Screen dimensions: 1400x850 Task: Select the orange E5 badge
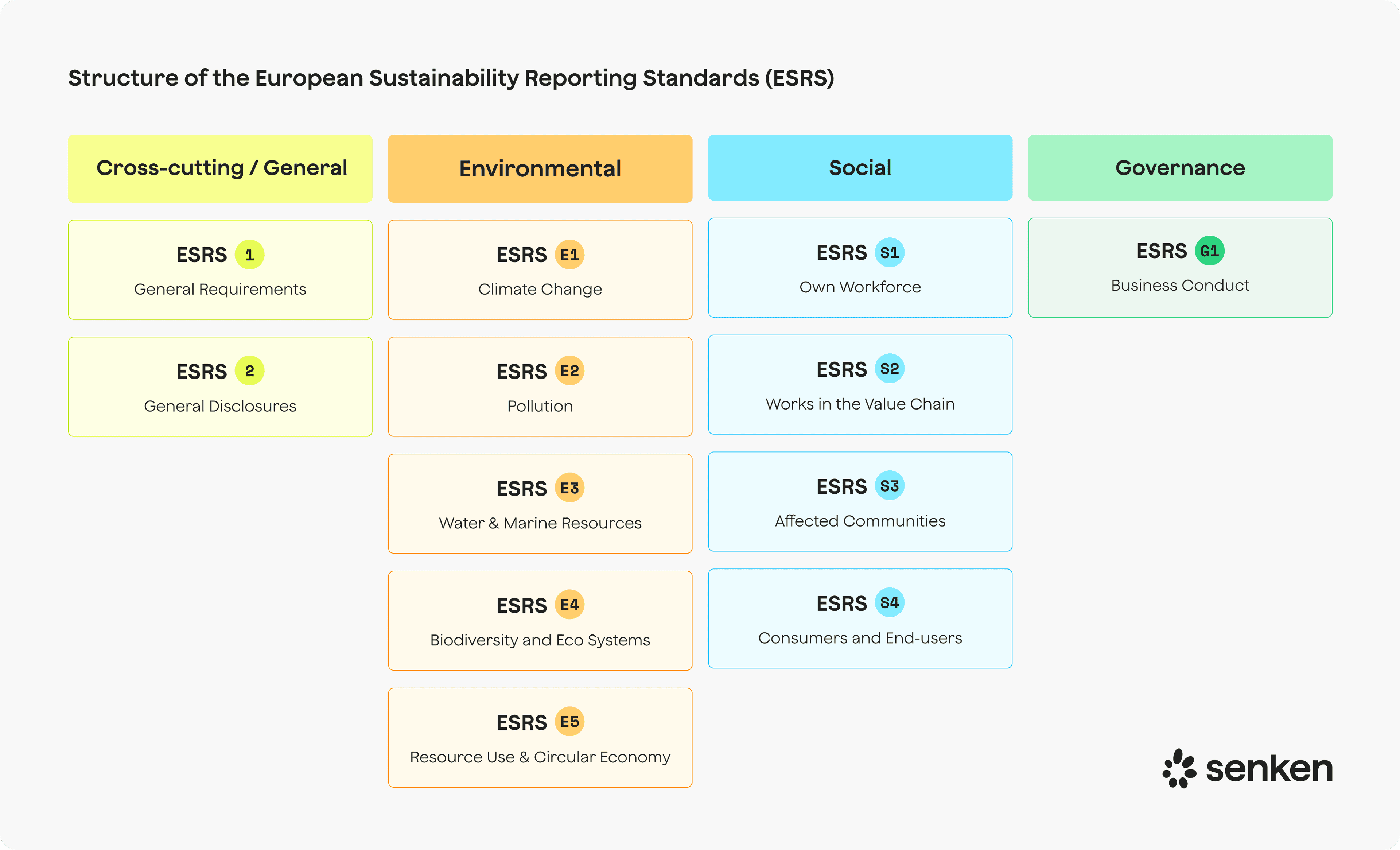tap(569, 722)
